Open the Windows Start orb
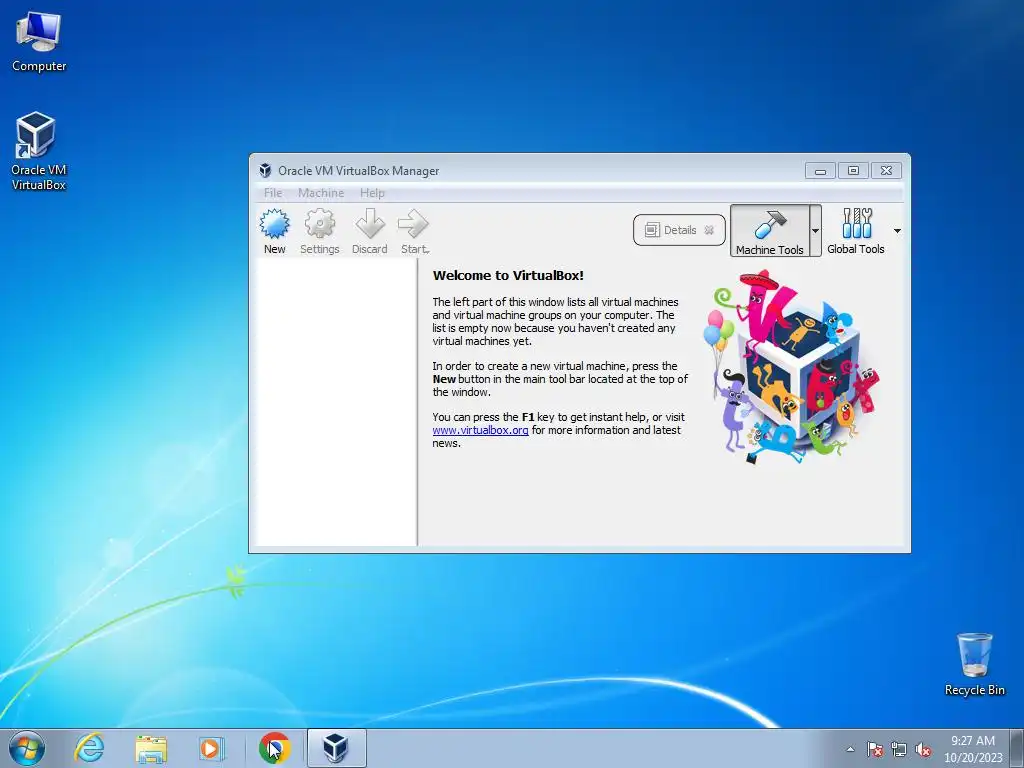 coord(27,748)
